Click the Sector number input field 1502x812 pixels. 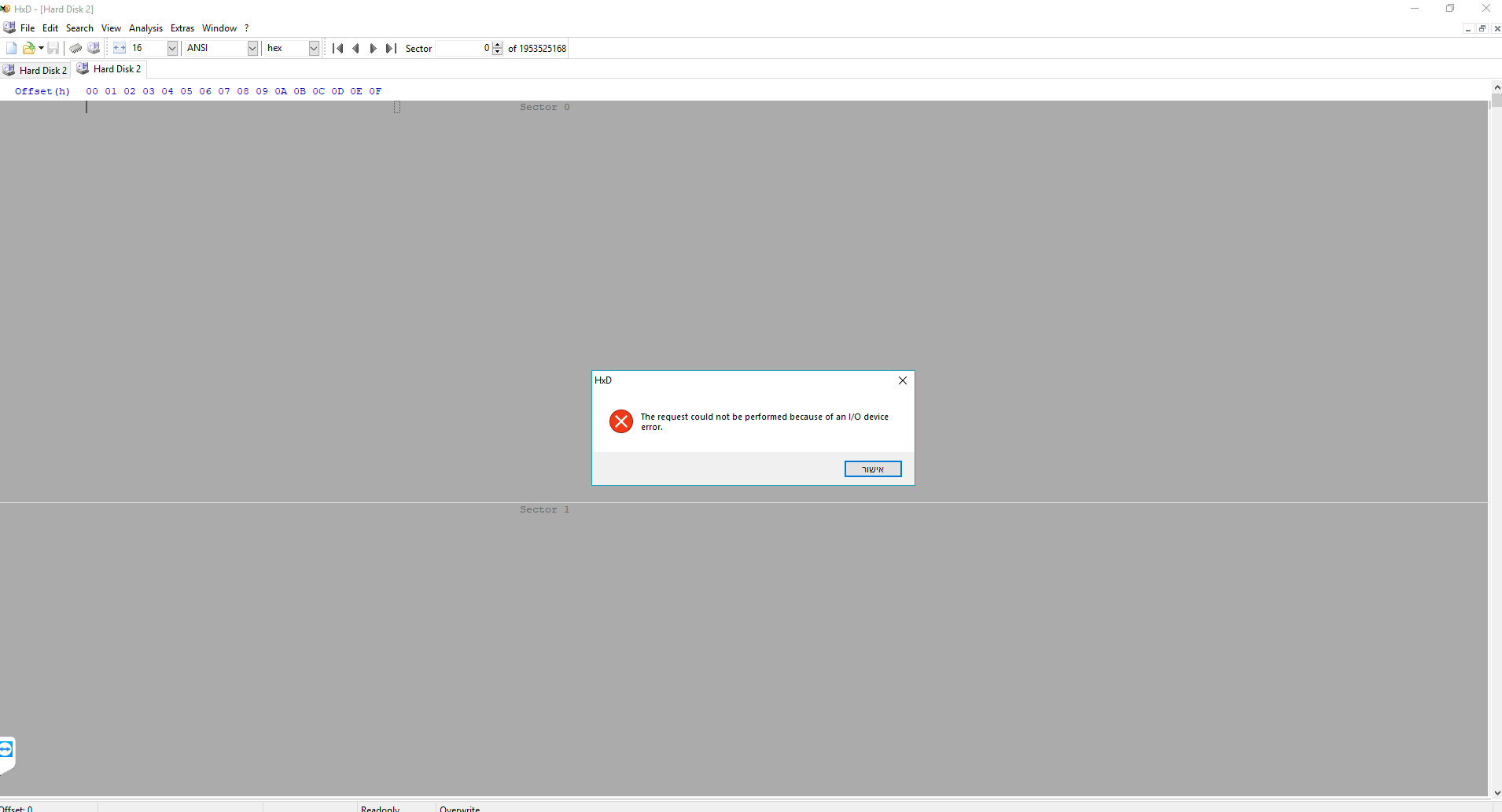[464, 48]
